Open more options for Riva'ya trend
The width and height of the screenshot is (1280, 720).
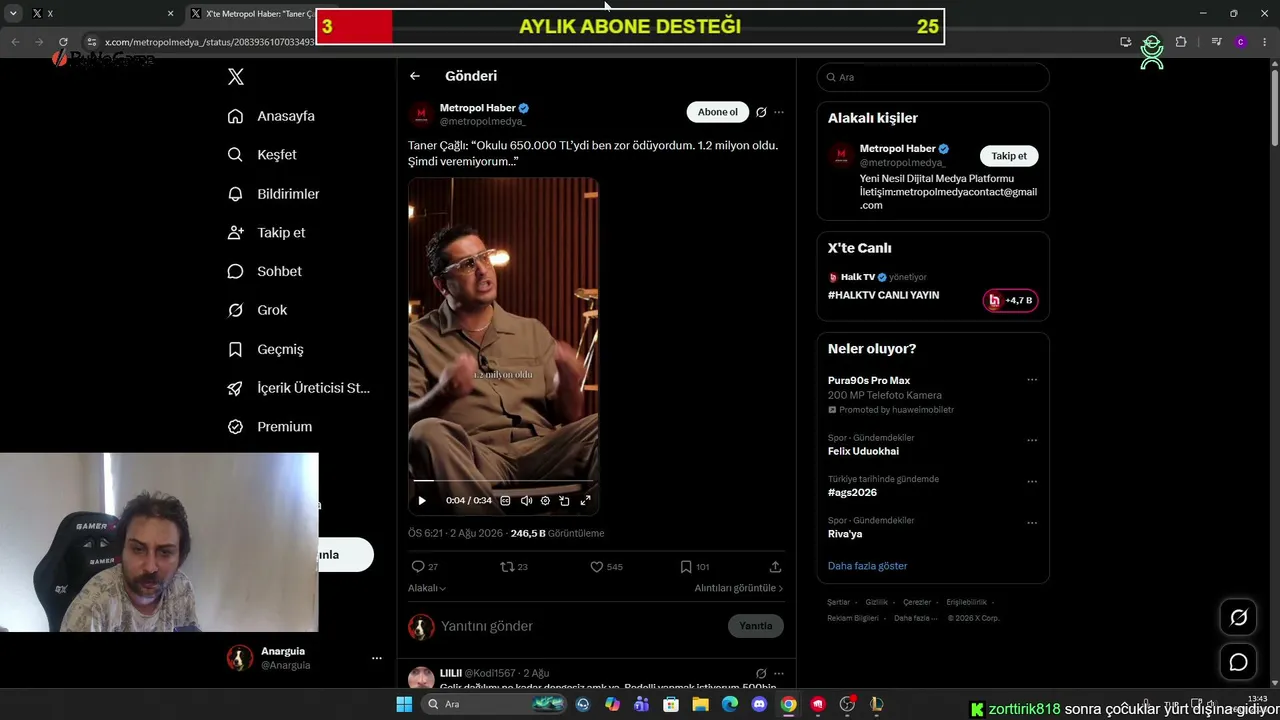tap(1032, 523)
